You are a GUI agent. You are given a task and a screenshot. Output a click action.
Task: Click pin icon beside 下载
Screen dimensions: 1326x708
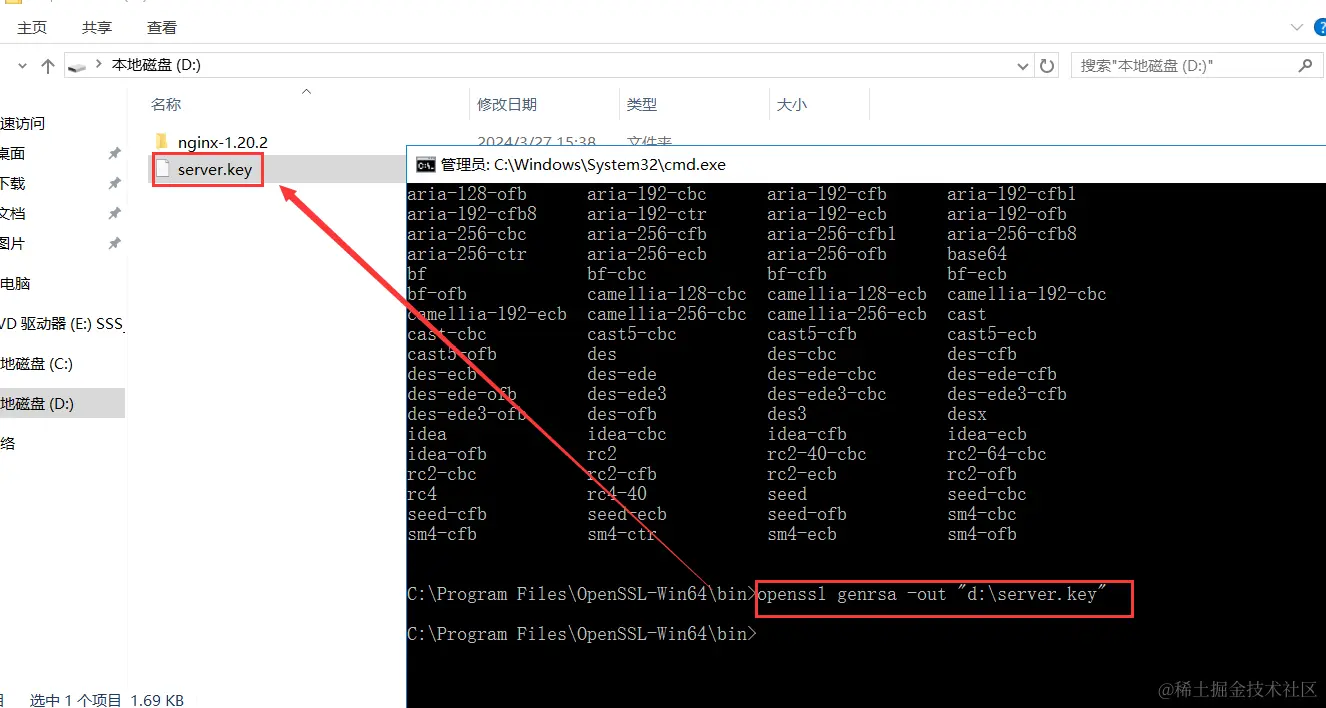click(114, 183)
